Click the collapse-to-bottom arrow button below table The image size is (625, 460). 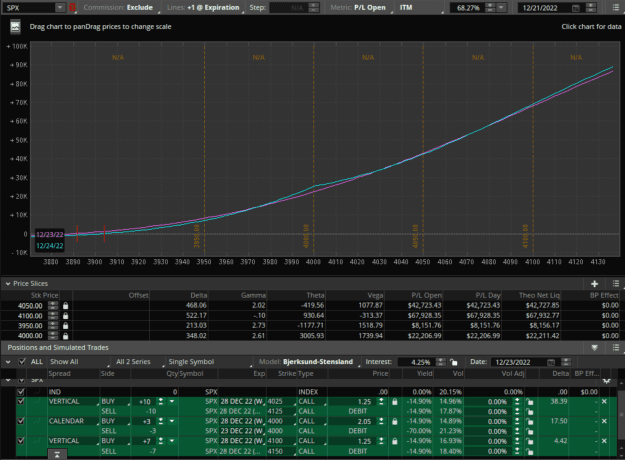click(x=57, y=455)
